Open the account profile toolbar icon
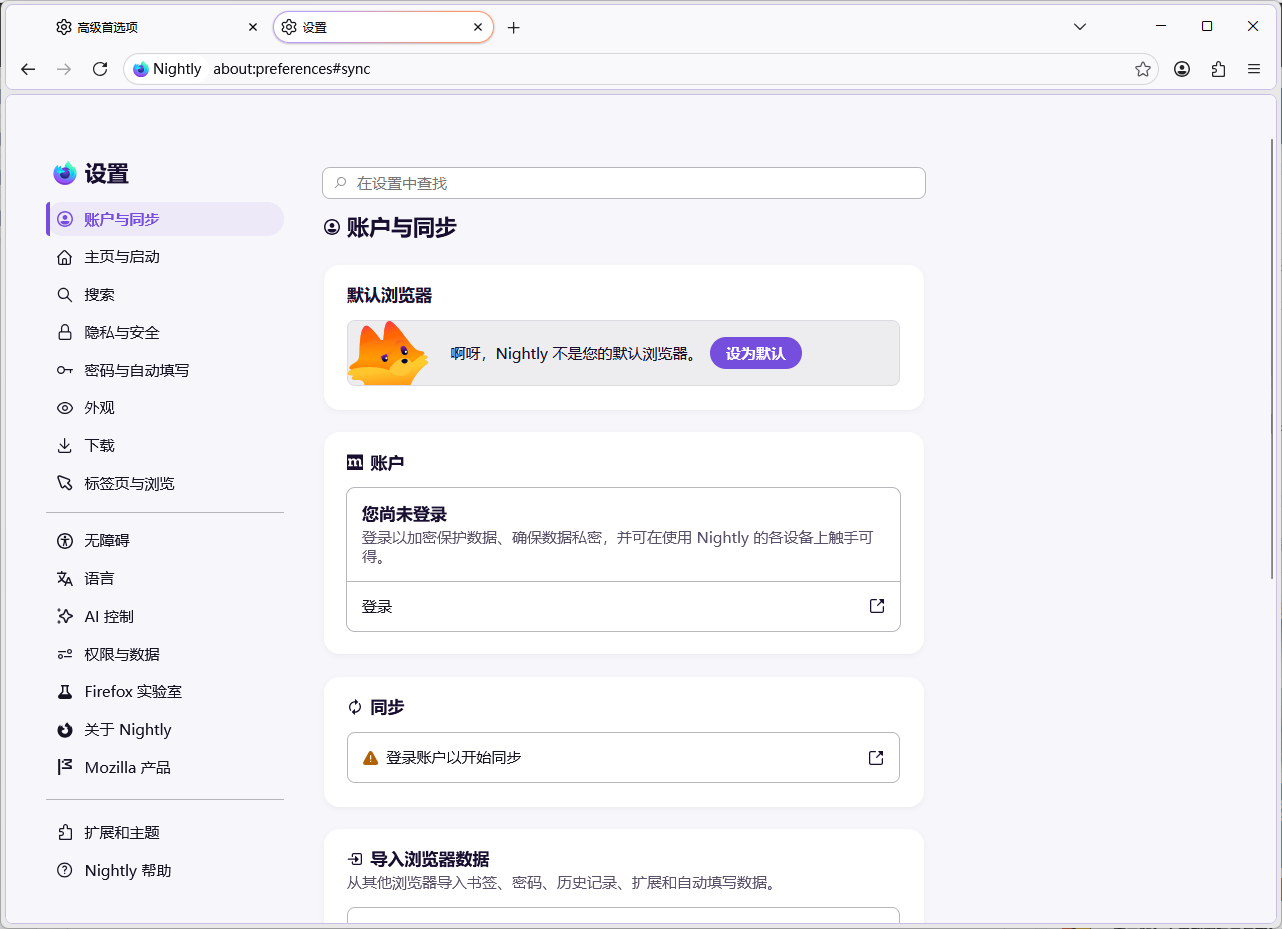The image size is (1282, 929). 1182,69
